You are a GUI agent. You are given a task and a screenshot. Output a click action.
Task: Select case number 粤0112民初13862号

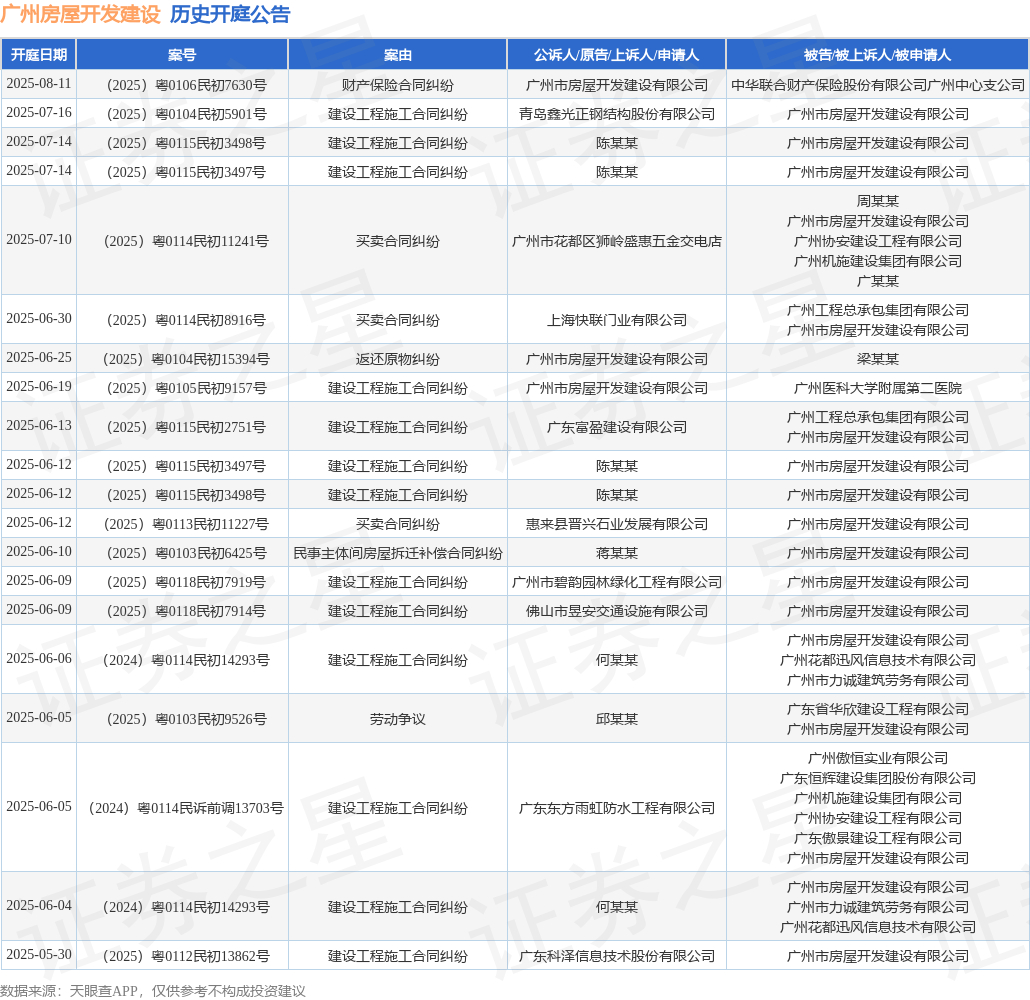tap(187, 956)
